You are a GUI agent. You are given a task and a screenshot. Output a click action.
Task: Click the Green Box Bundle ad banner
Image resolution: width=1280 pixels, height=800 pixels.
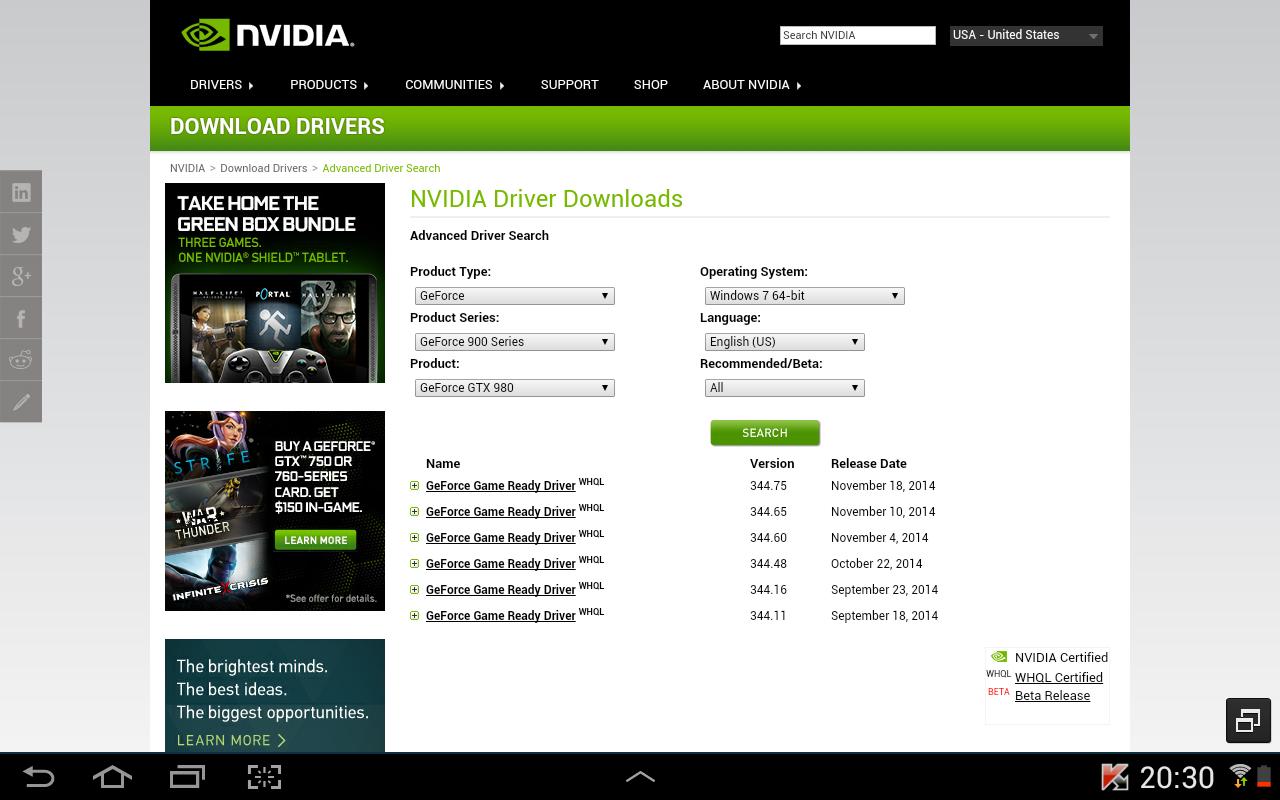[x=275, y=283]
